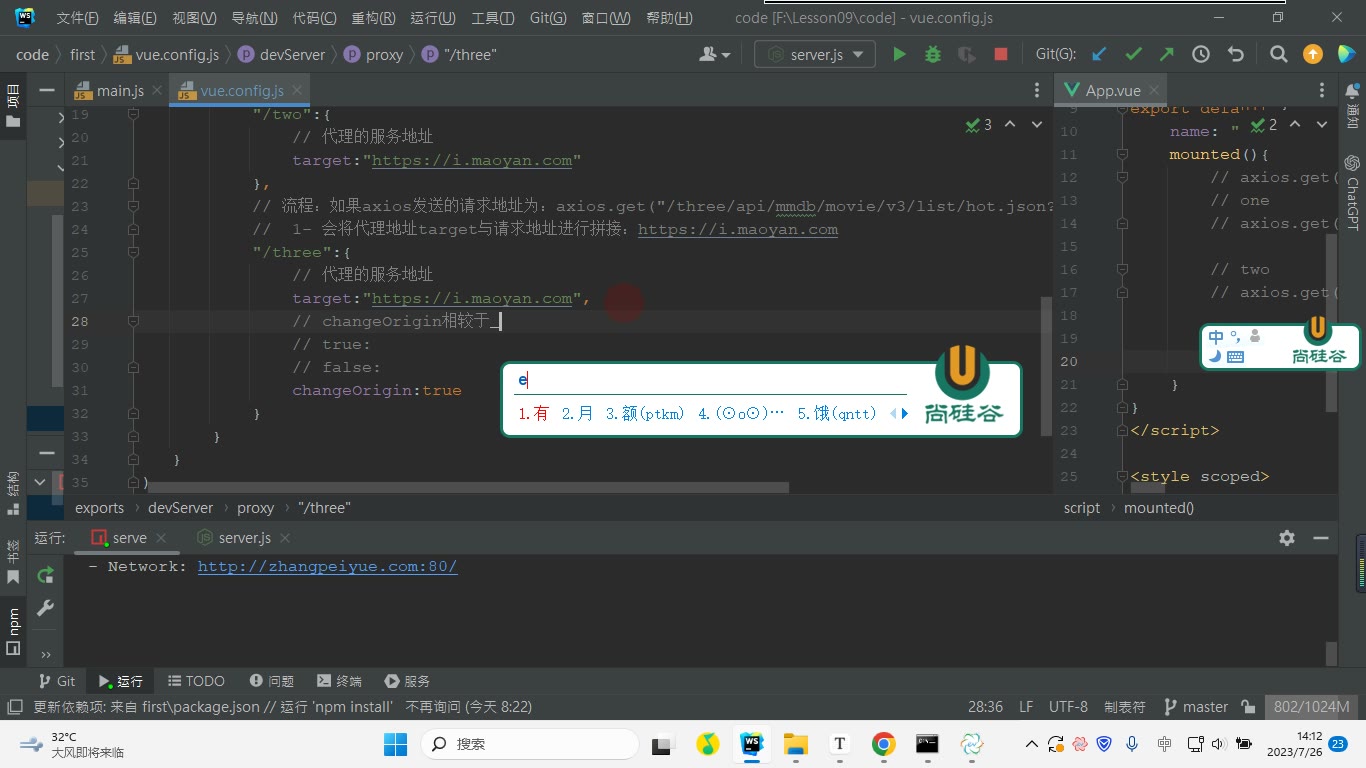Viewport: 1366px width, 768px height.
Task: Run the server.js configuration with the green play icon
Action: coord(899,55)
